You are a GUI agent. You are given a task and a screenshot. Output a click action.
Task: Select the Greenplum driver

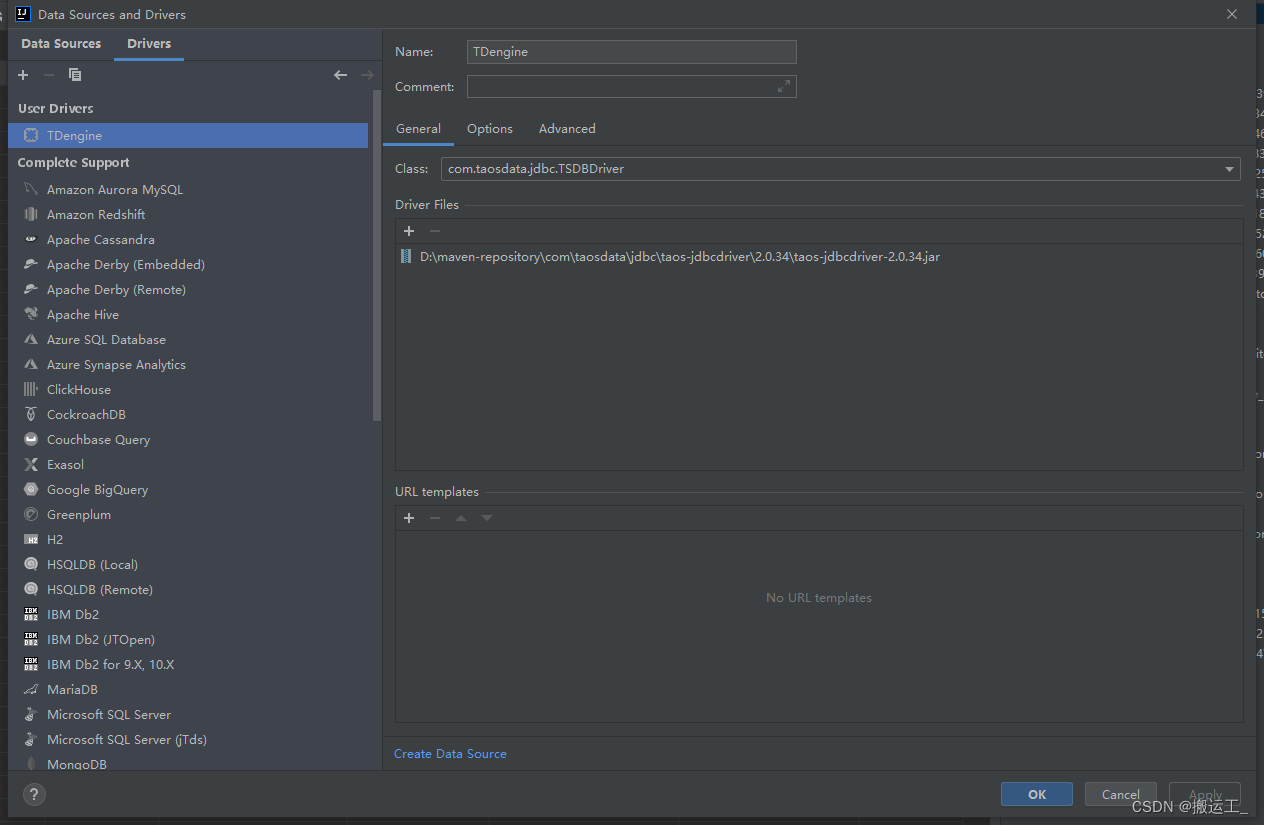(188, 514)
